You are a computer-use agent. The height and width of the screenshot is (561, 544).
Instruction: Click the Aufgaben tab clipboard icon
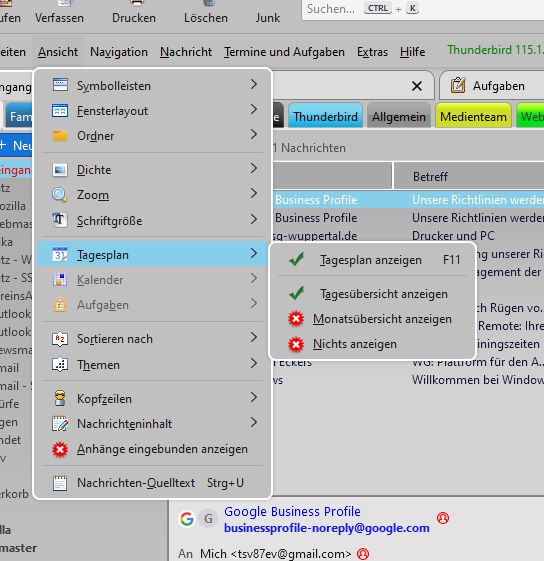tap(458, 86)
